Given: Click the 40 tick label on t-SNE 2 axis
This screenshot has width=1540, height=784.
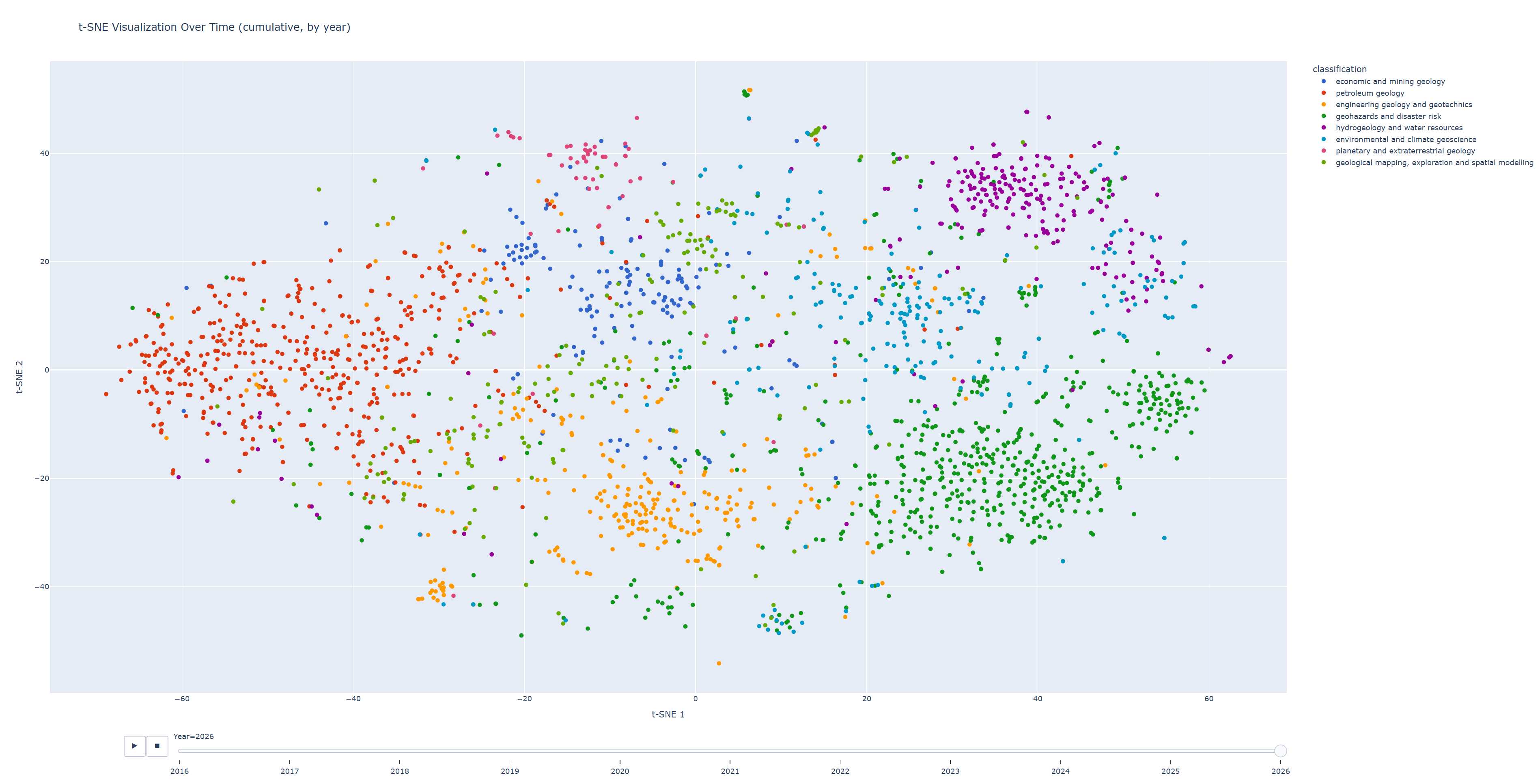Looking at the screenshot, I should (x=44, y=153).
